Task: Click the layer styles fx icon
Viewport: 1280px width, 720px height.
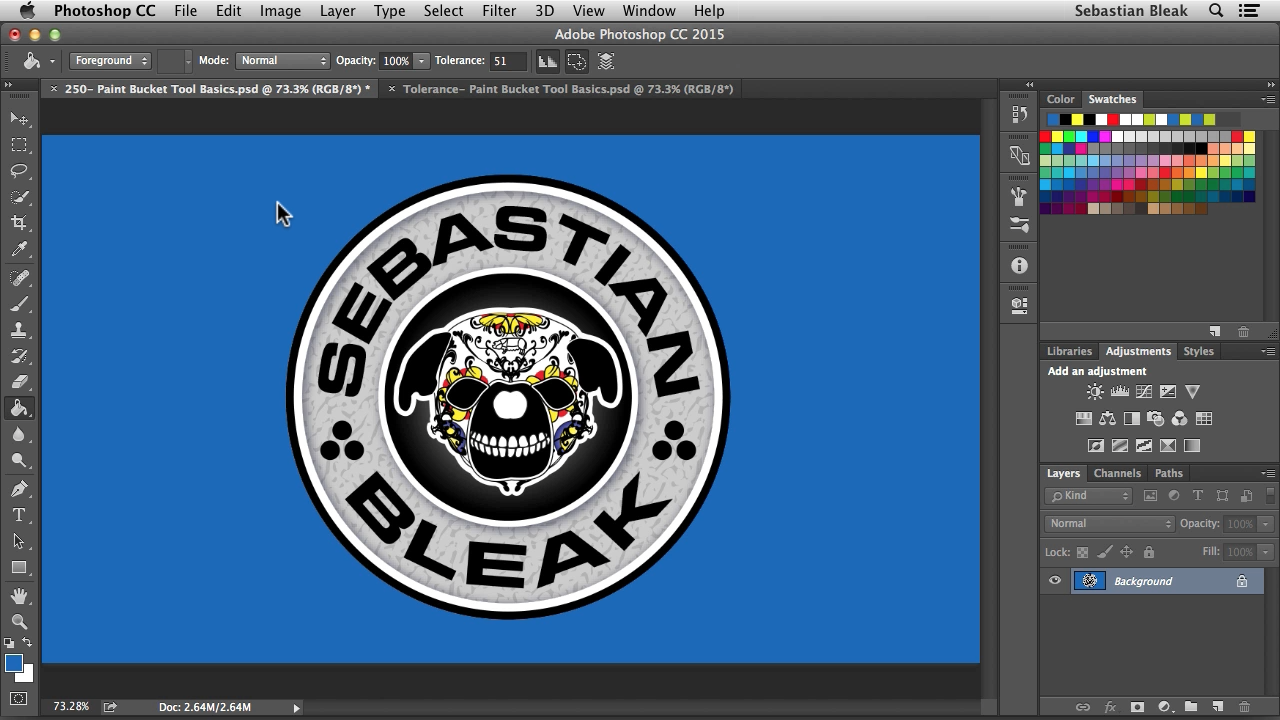Action: pyautogui.click(x=1110, y=707)
